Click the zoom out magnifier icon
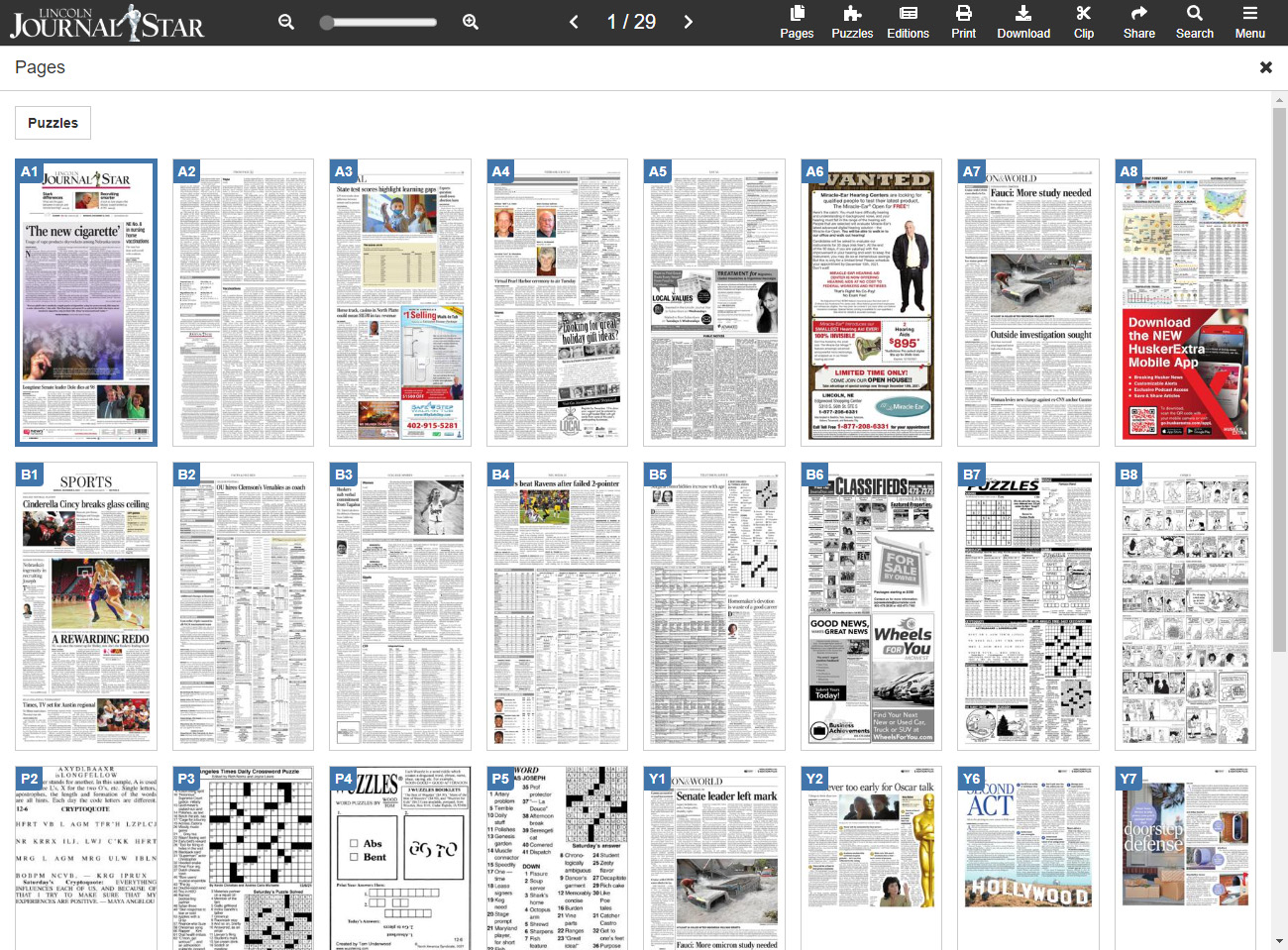Viewport: 1288px width, 950px height. [286, 22]
